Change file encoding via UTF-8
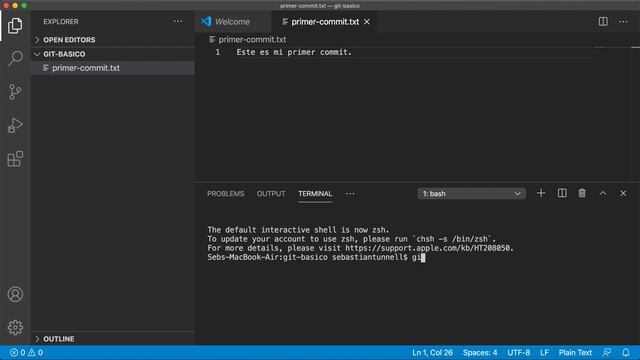 click(519, 353)
